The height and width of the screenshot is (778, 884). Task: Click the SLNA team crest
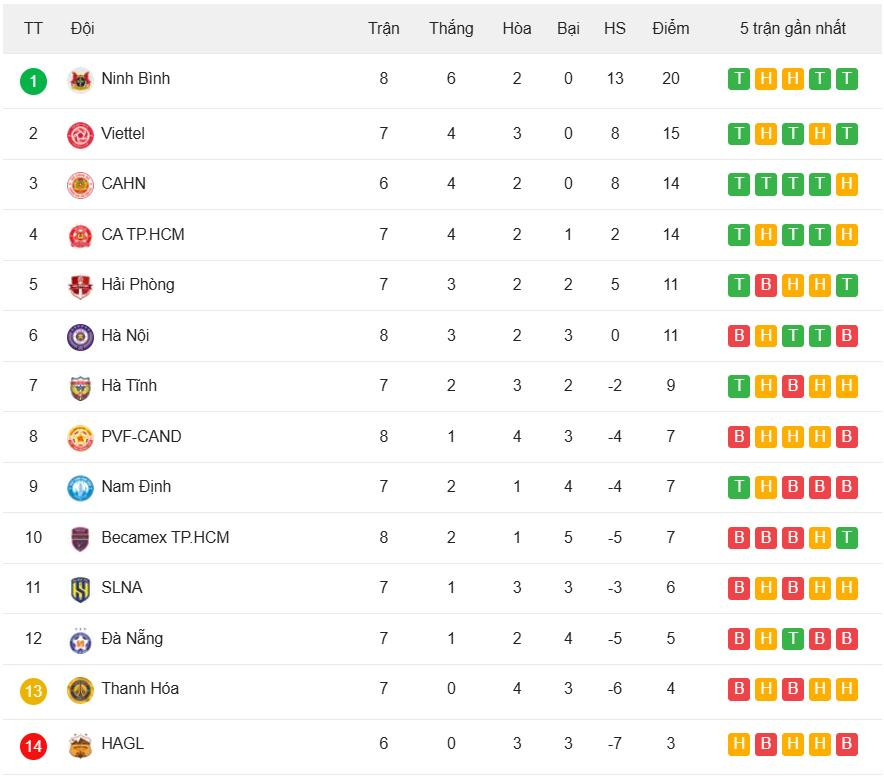(80, 588)
